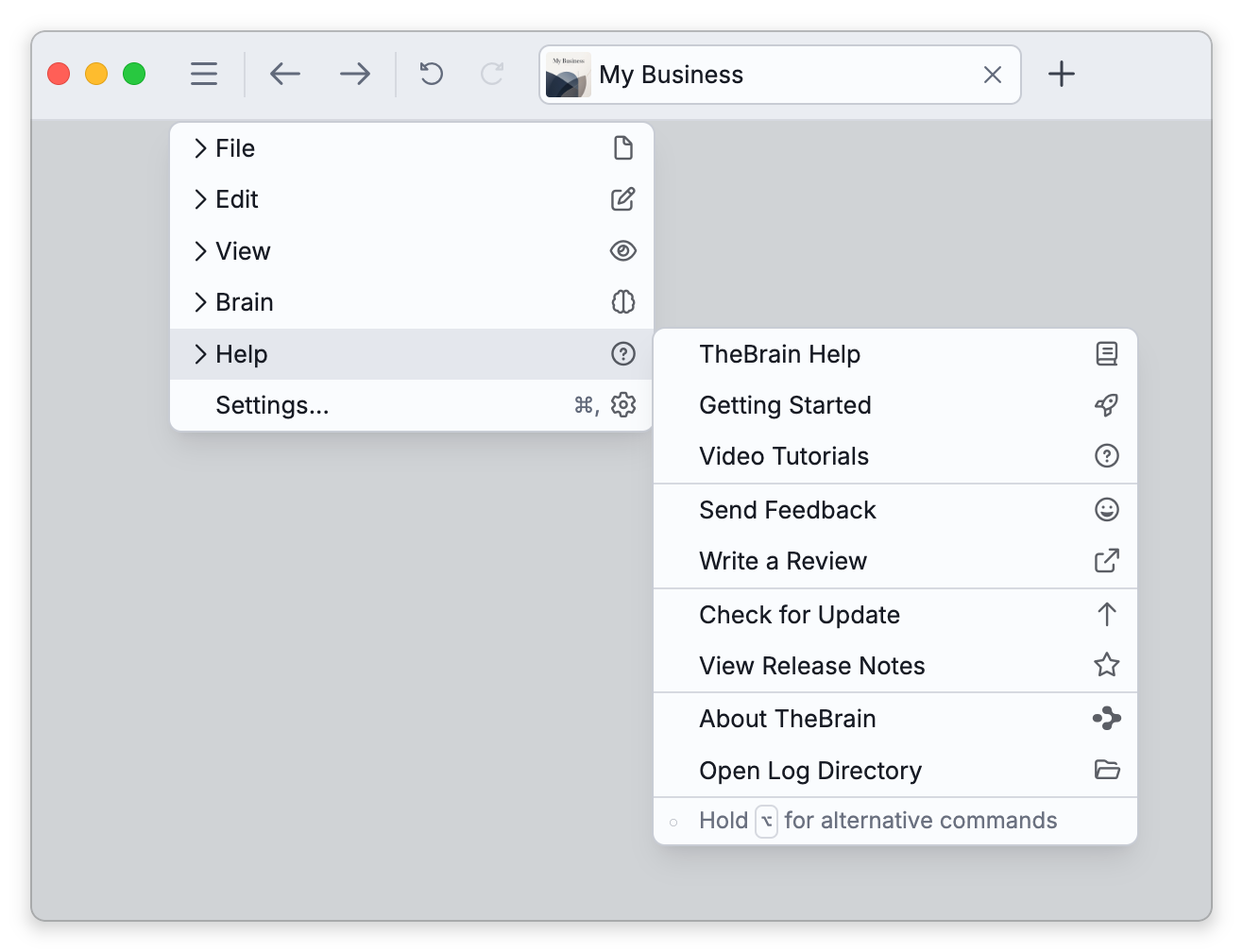Click the View eye icon

tap(623, 251)
